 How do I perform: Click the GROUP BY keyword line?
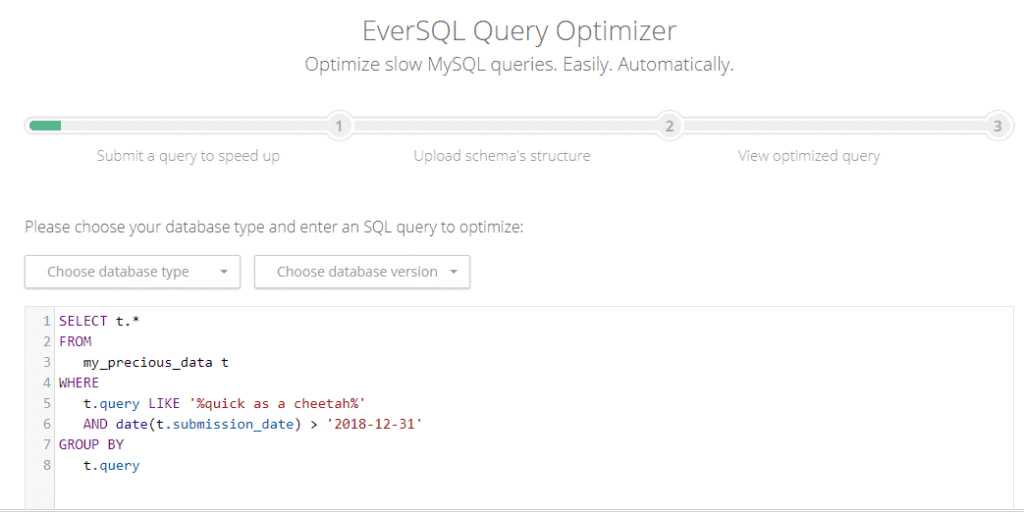pos(91,445)
